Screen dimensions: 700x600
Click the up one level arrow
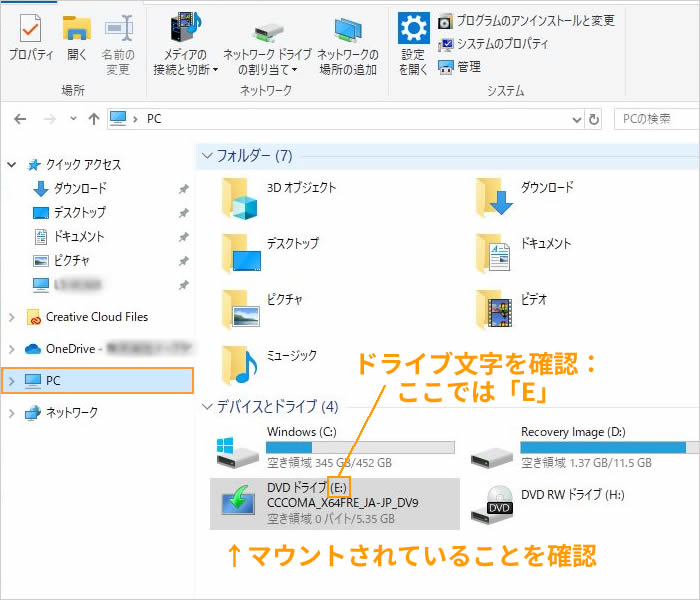pos(93,119)
